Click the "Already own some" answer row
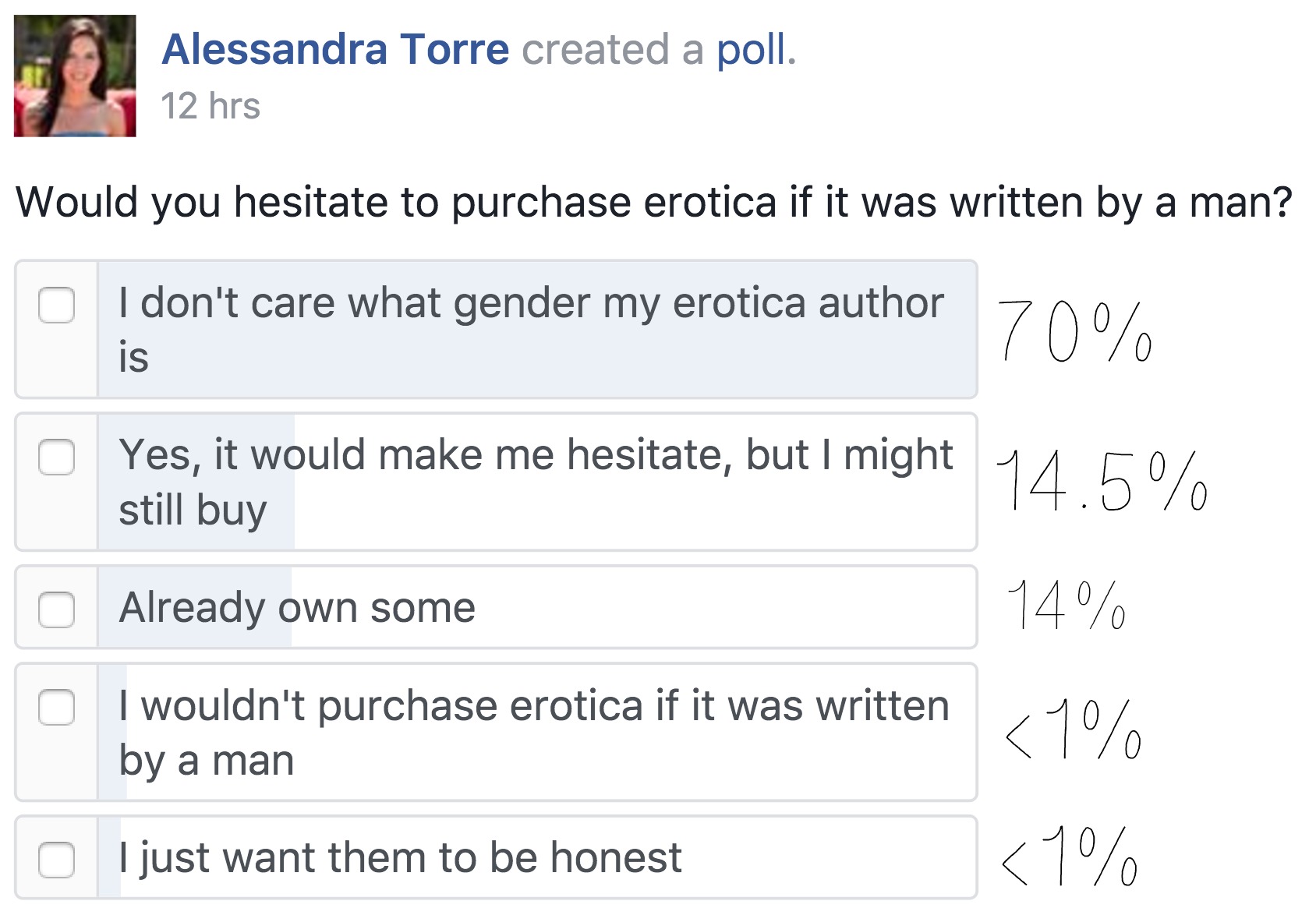 click(x=496, y=607)
